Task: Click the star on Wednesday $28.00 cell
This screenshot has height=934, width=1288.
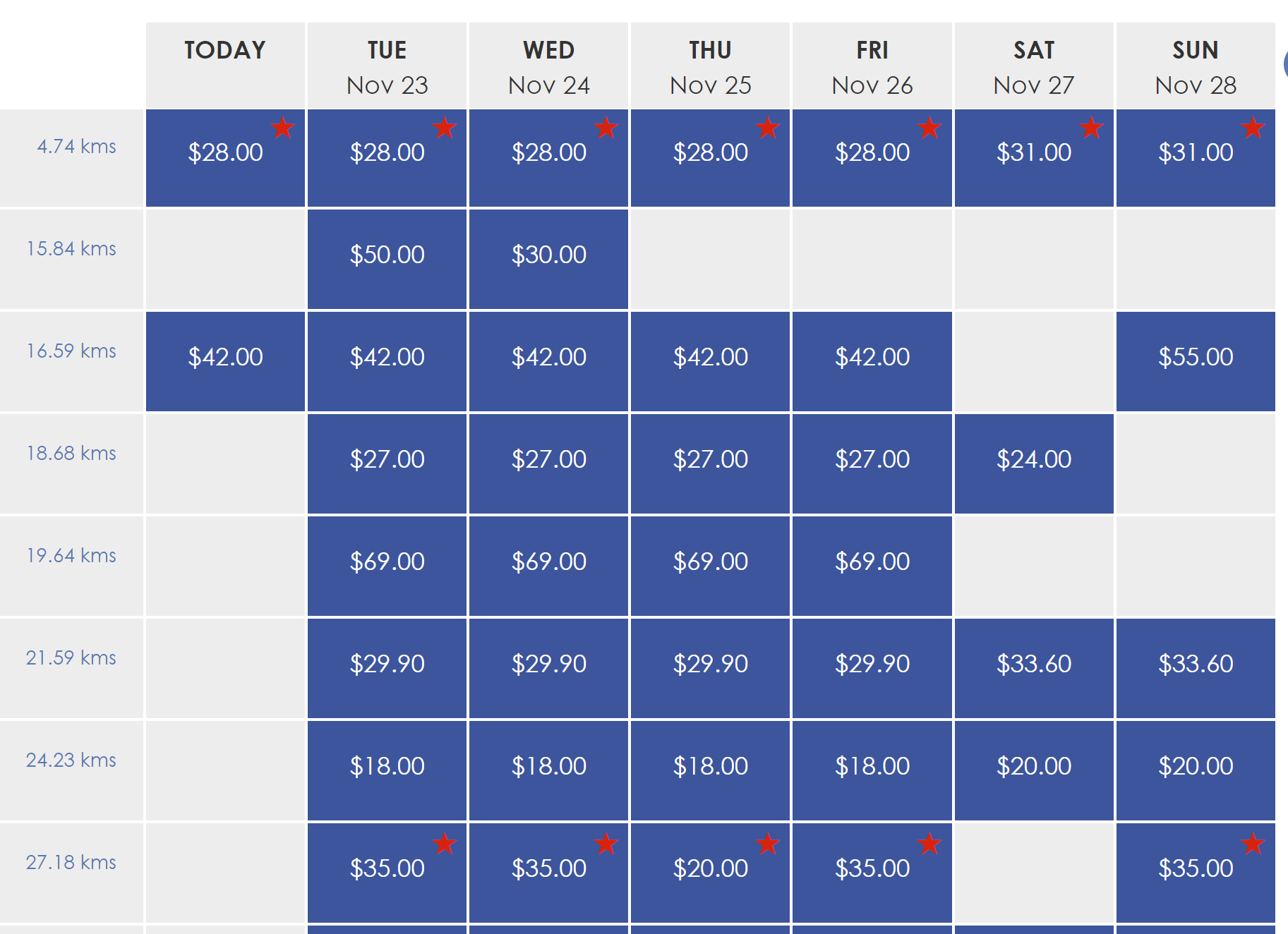Action: pyautogui.click(x=606, y=128)
